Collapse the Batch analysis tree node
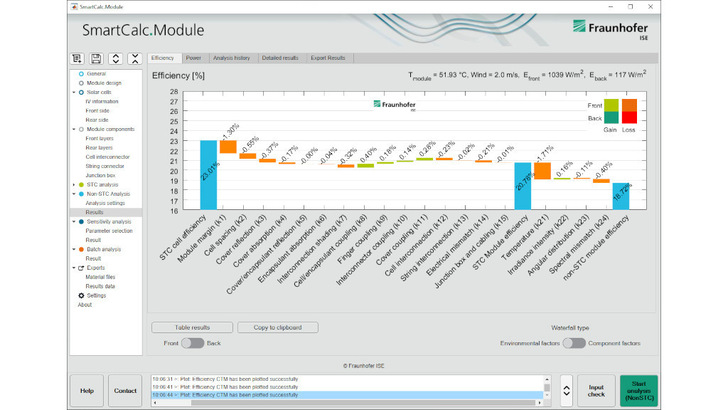The width and height of the screenshot is (728, 410). click(74, 249)
